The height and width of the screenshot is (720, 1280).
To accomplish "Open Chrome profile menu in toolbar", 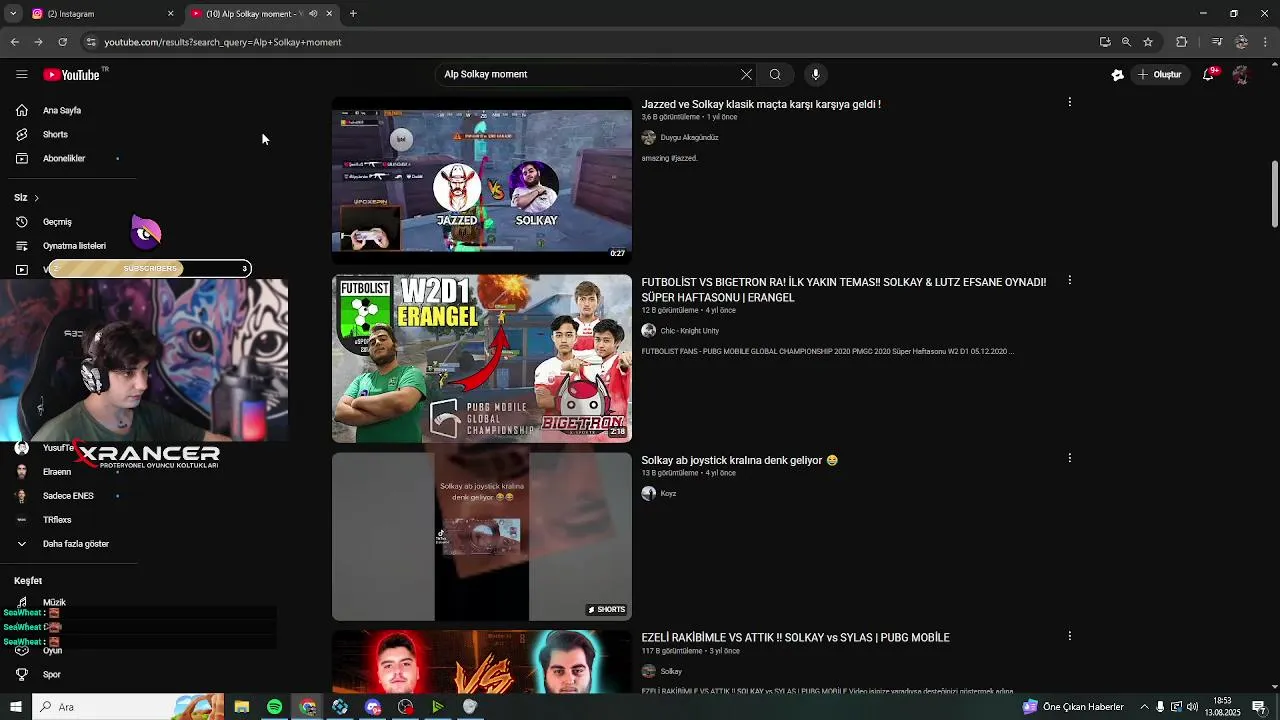I will [x=1242, y=42].
